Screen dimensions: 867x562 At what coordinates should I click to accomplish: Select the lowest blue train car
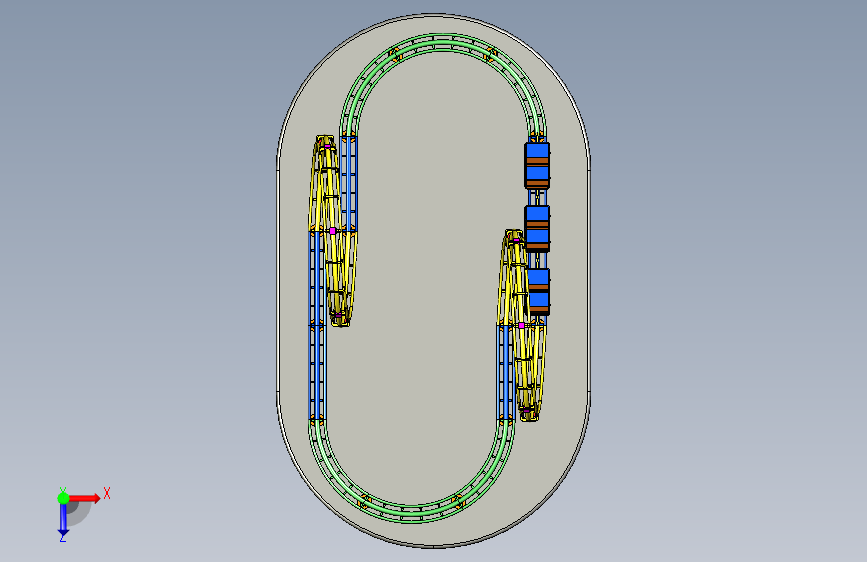point(539,292)
